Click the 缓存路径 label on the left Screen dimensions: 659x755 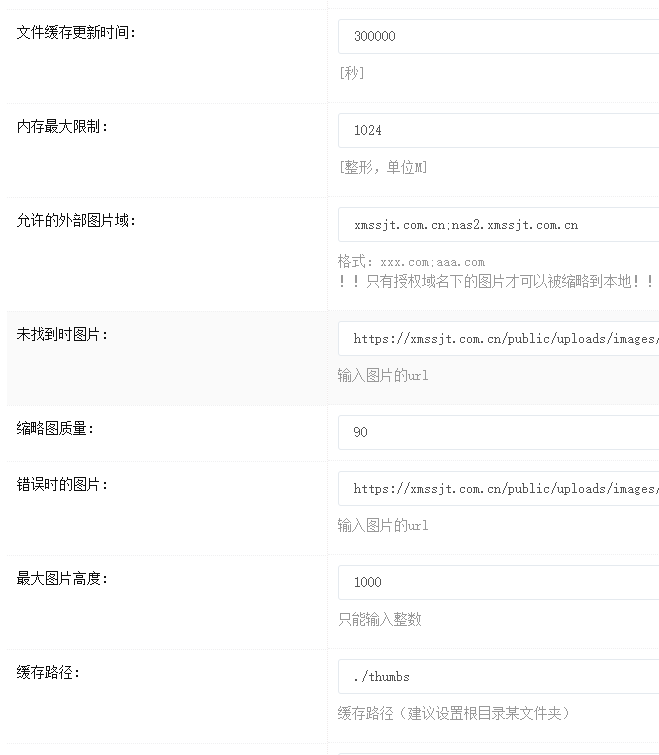[48, 673]
